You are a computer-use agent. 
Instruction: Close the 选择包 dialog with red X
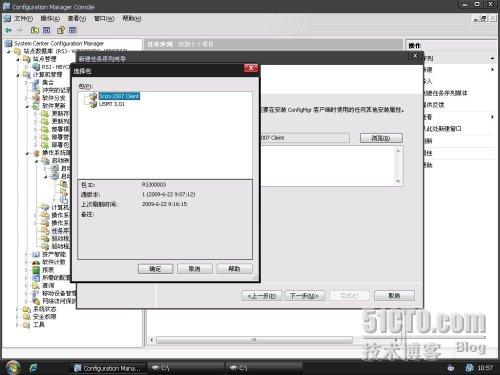coord(251,68)
